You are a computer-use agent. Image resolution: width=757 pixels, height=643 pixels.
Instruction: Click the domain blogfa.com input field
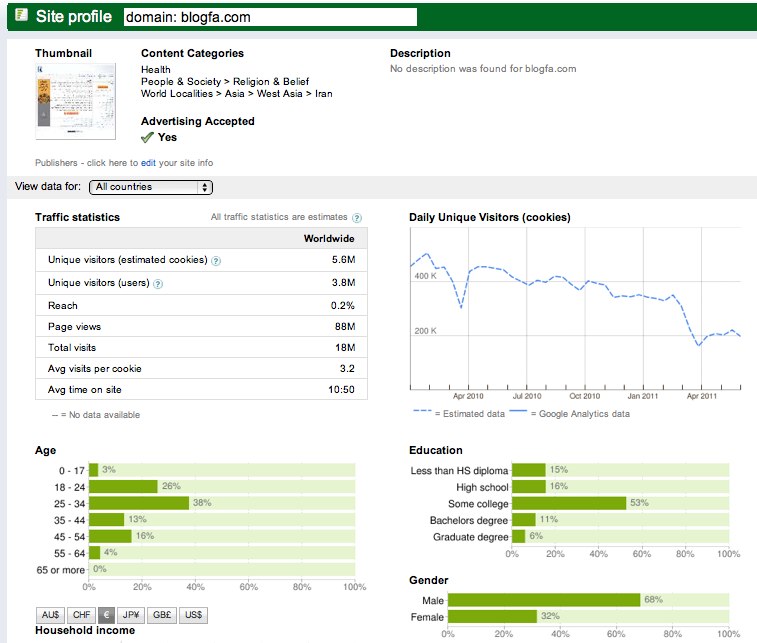270,17
